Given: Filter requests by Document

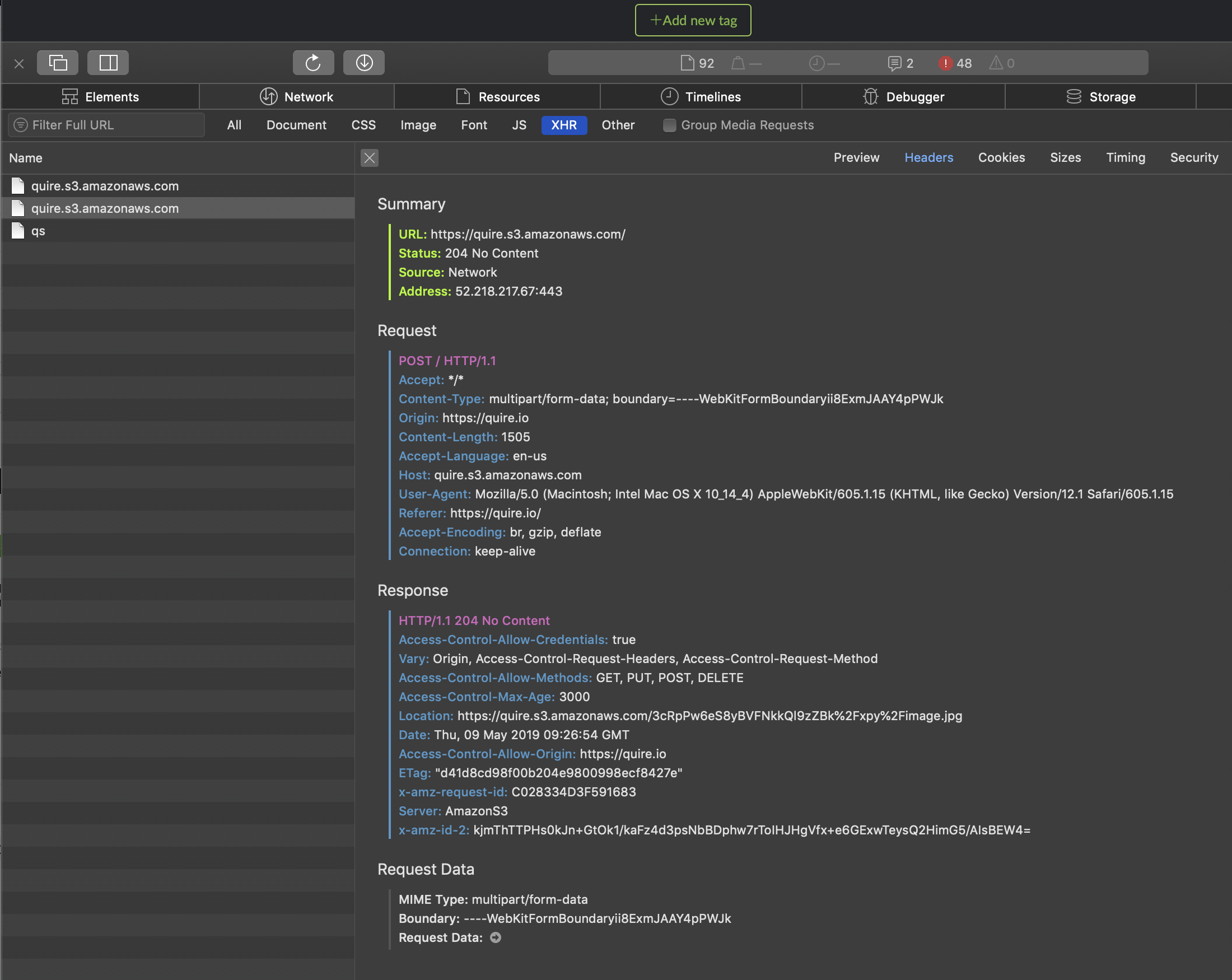Looking at the screenshot, I should tap(296, 125).
